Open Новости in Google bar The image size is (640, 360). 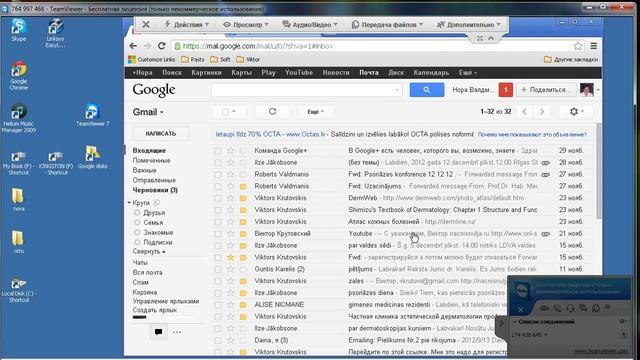point(336,72)
